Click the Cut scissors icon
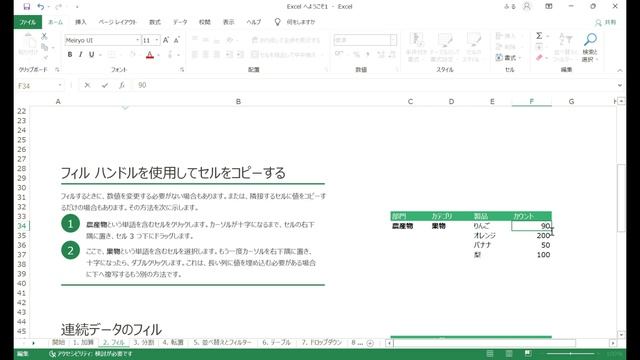Screen dimensions: 640x360 [x=44, y=36]
